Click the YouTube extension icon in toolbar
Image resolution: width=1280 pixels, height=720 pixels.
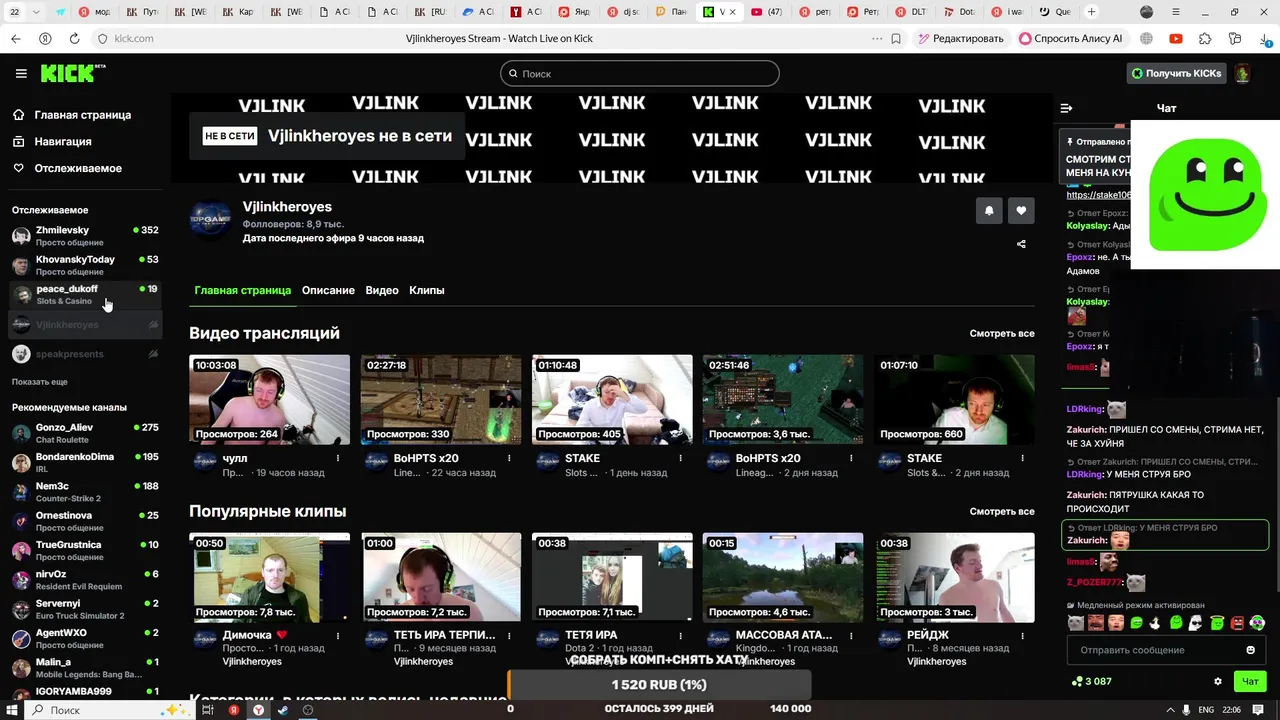click(1176, 38)
